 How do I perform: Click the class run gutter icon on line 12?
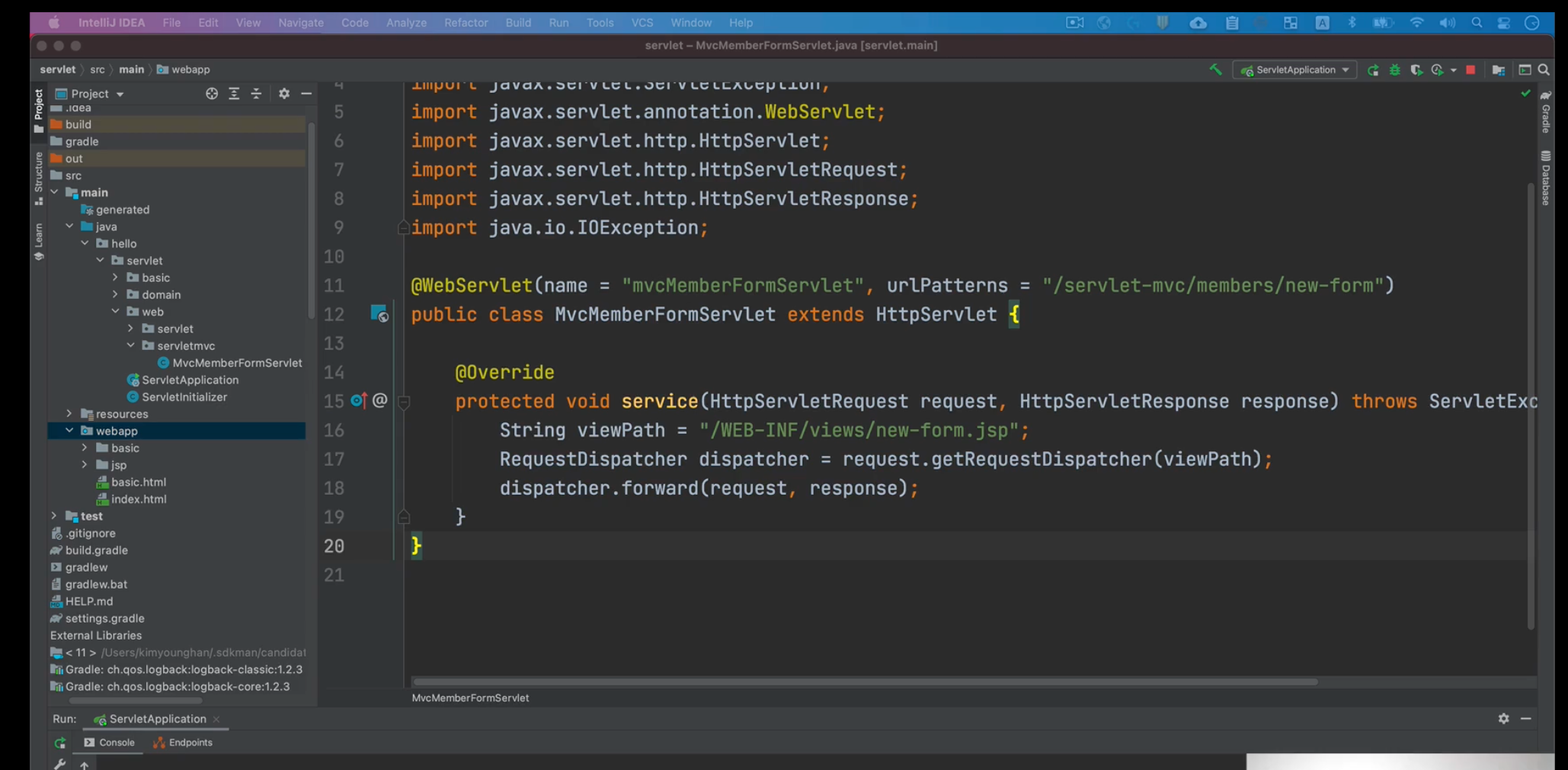coord(379,313)
